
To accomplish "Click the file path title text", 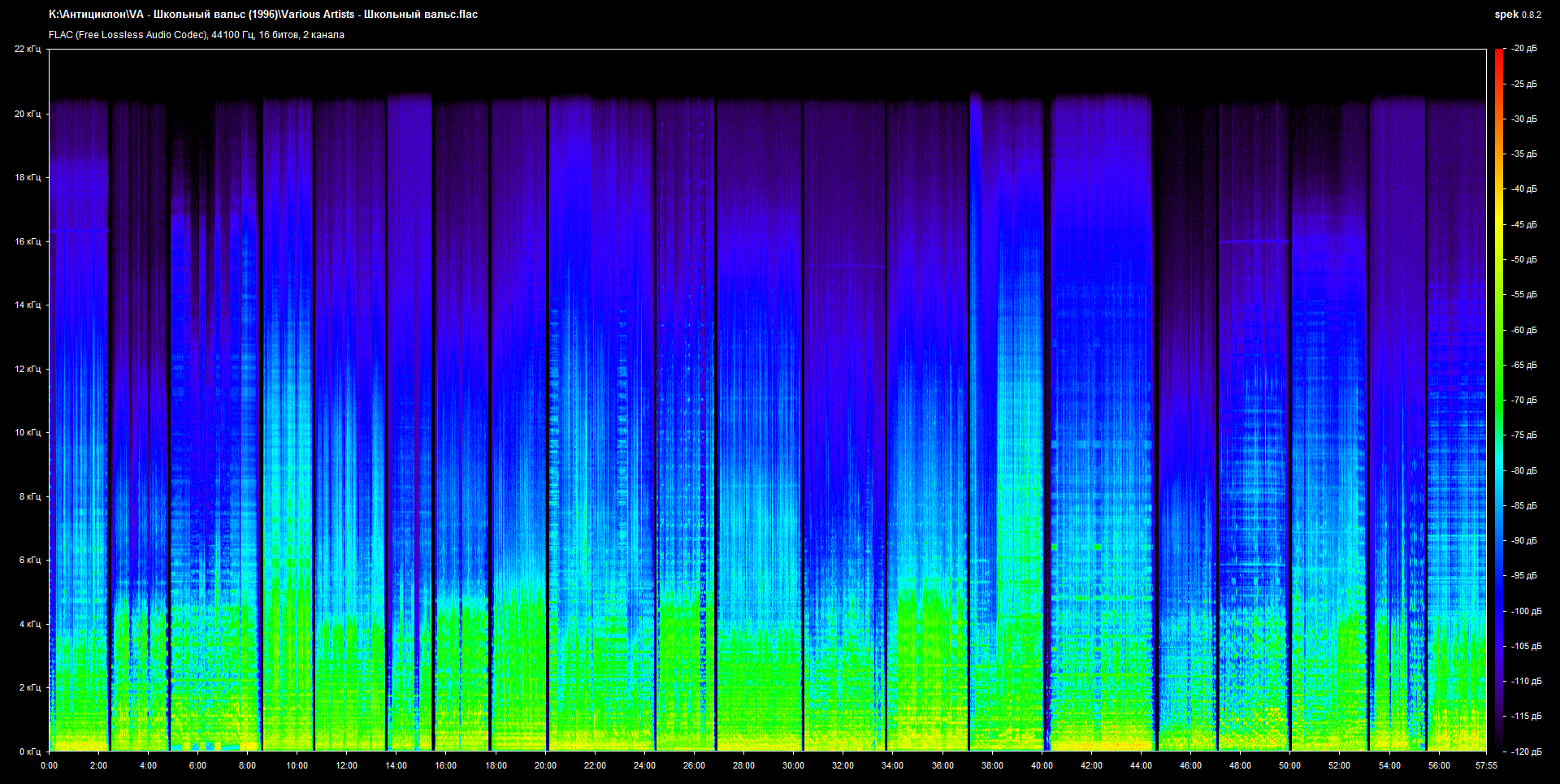I will click(x=262, y=14).
